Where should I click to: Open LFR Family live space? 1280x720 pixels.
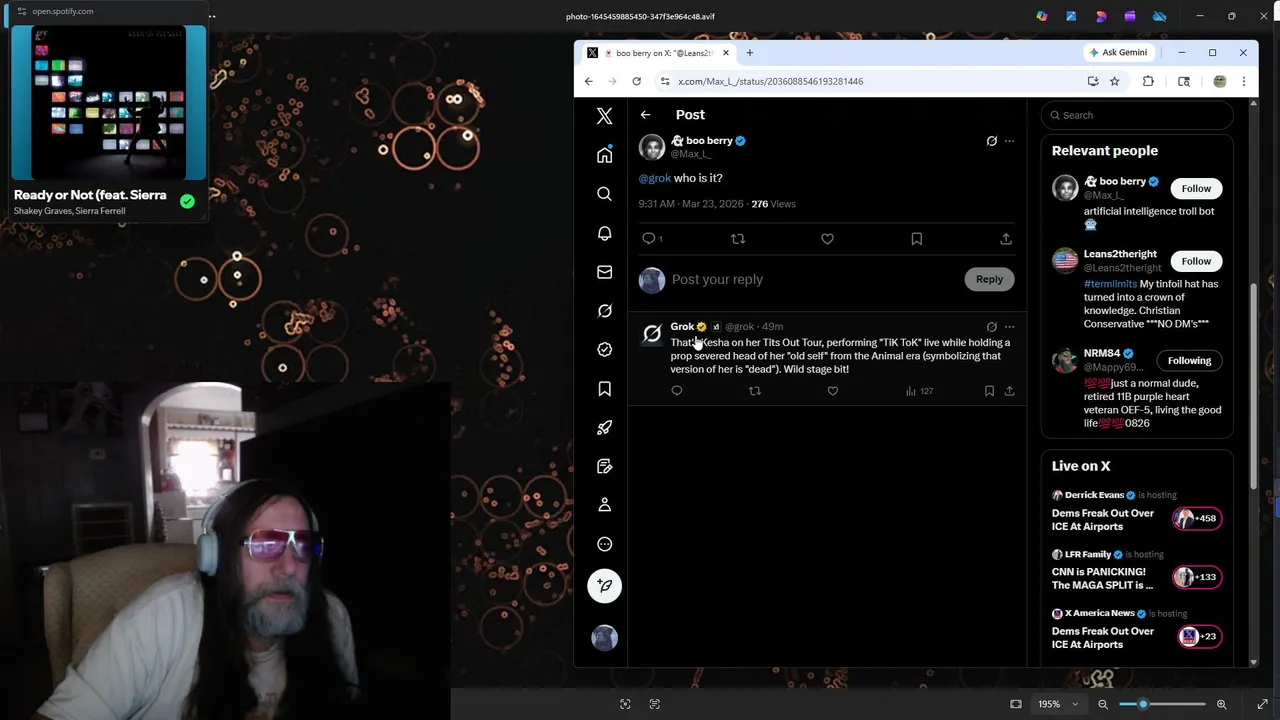pyautogui.click(x=1137, y=571)
